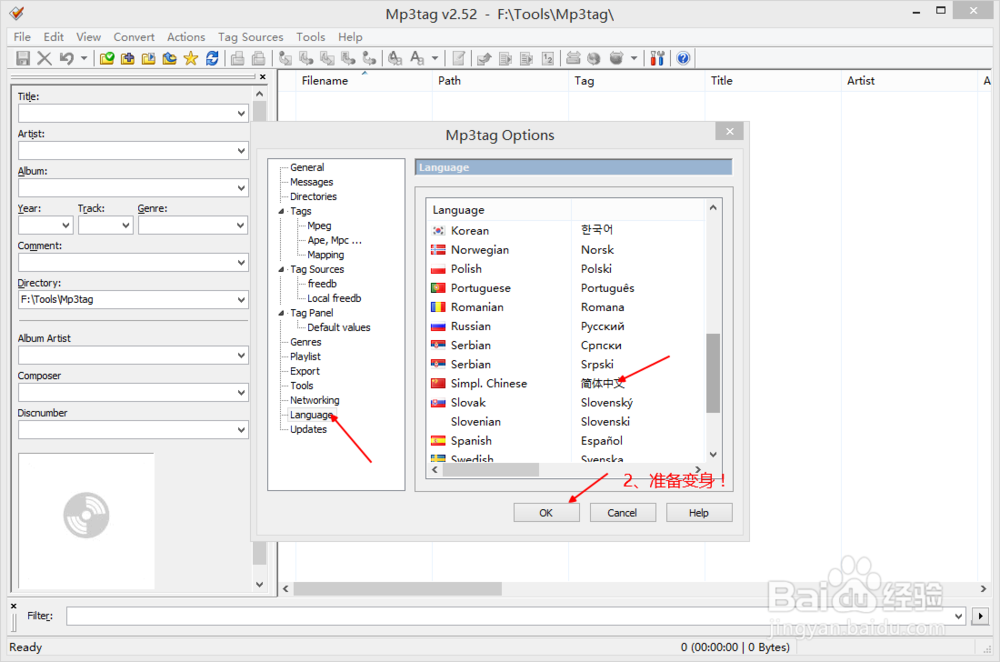The height and width of the screenshot is (662, 1000).
Task: Click the language list scroll down arrow
Action: (x=713, y=455)
